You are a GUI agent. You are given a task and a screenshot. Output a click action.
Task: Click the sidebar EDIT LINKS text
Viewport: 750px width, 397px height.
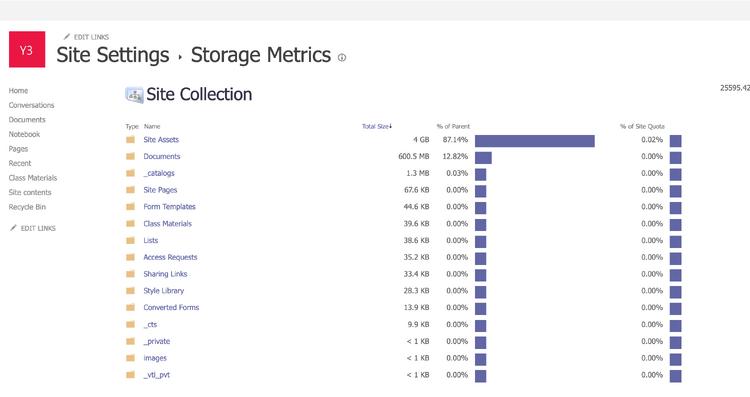pyautogui.click(x=38, y=228)
